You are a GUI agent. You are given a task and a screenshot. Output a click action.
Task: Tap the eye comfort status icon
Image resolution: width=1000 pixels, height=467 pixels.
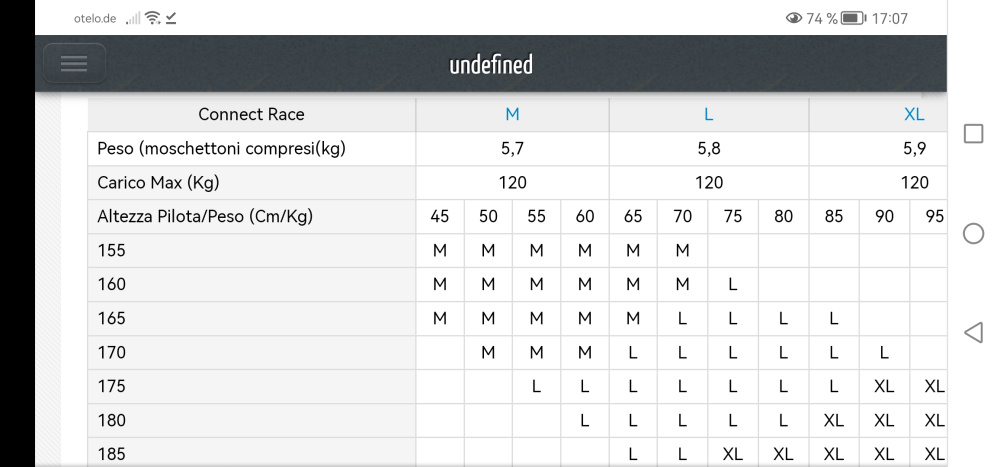click(795, 18)
